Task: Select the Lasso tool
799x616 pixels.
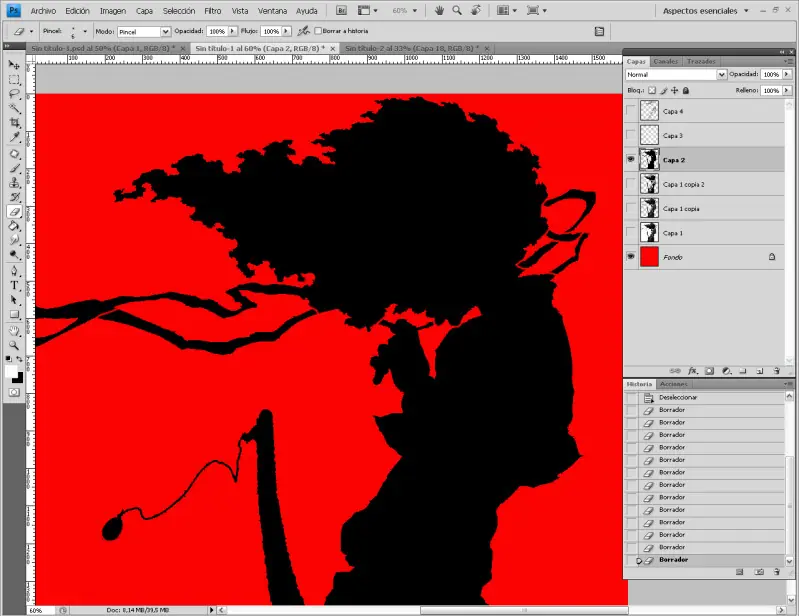Action: click(14, 94)
